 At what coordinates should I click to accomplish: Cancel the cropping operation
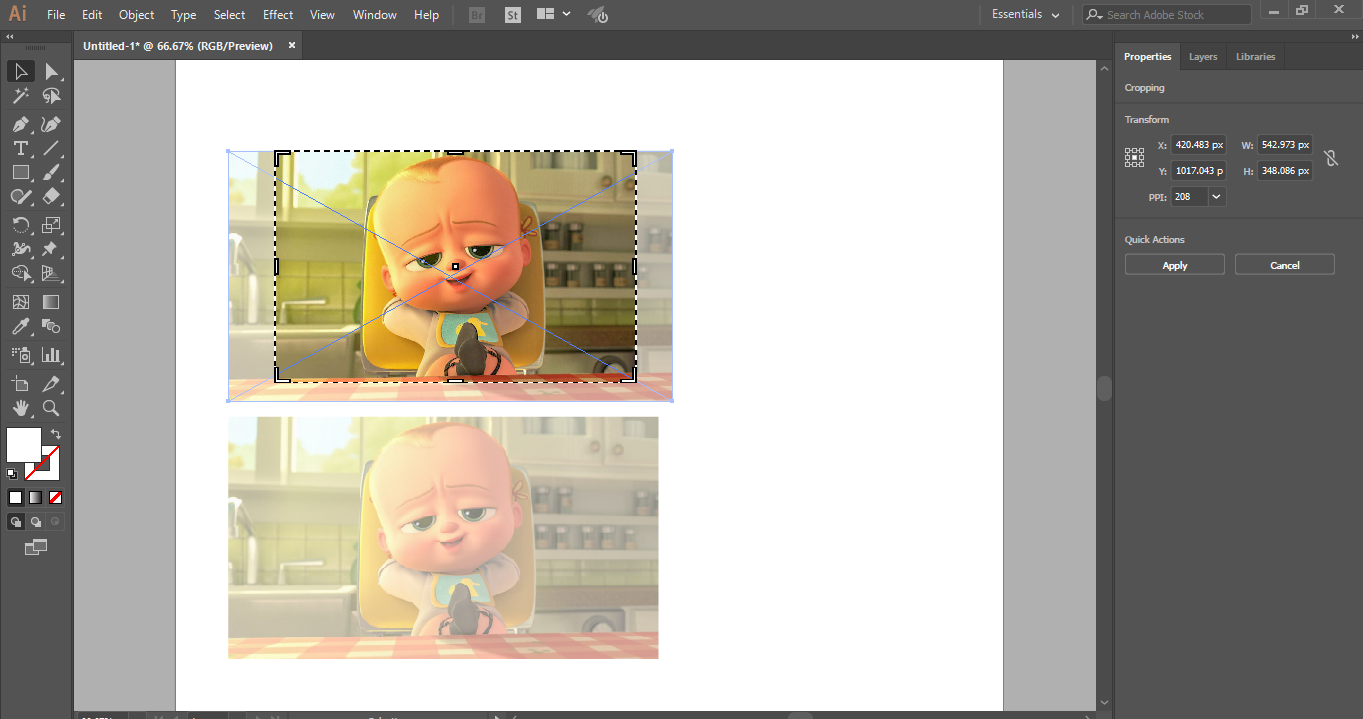[x=1284, y=264]
